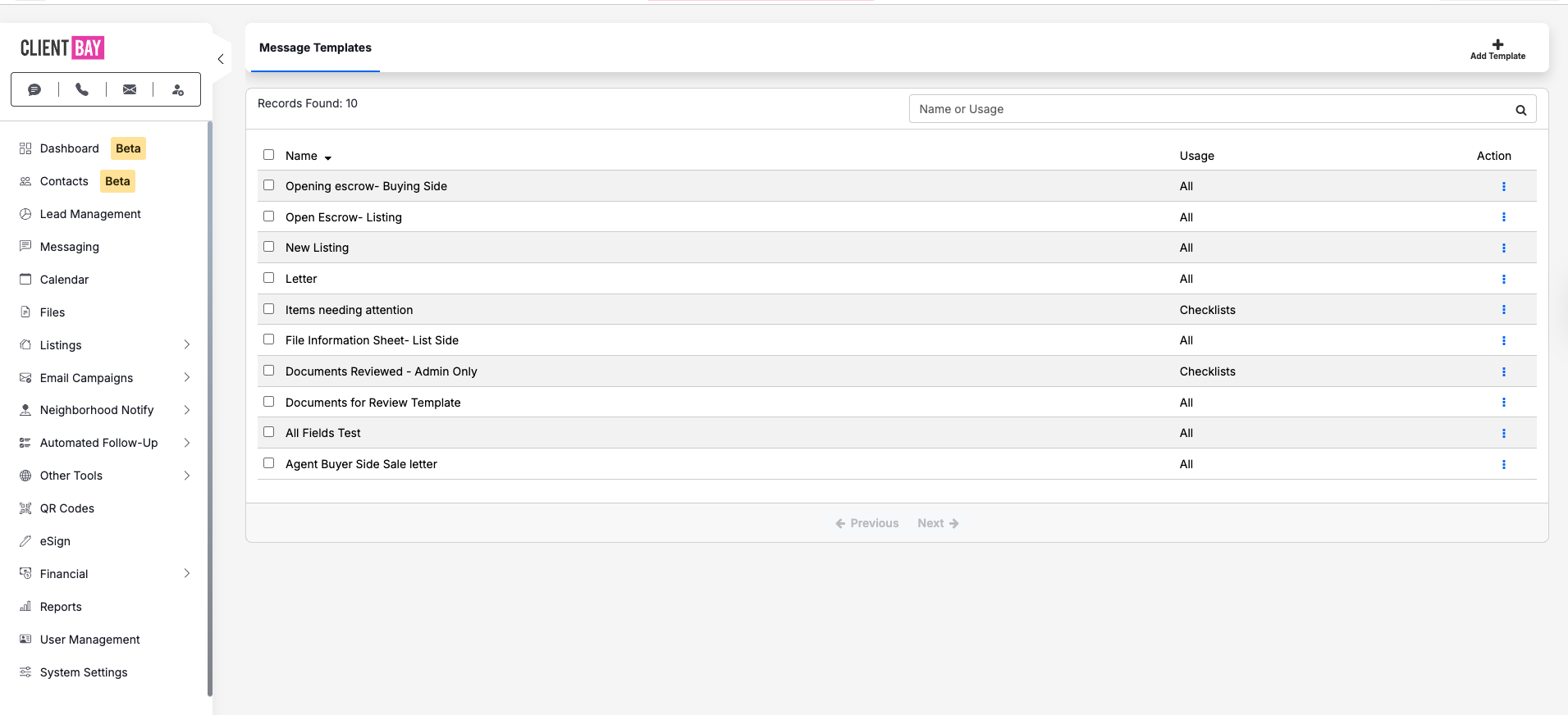Click the phone call icon
Viewport: 1568px width, 715px height.
(82, 90)
